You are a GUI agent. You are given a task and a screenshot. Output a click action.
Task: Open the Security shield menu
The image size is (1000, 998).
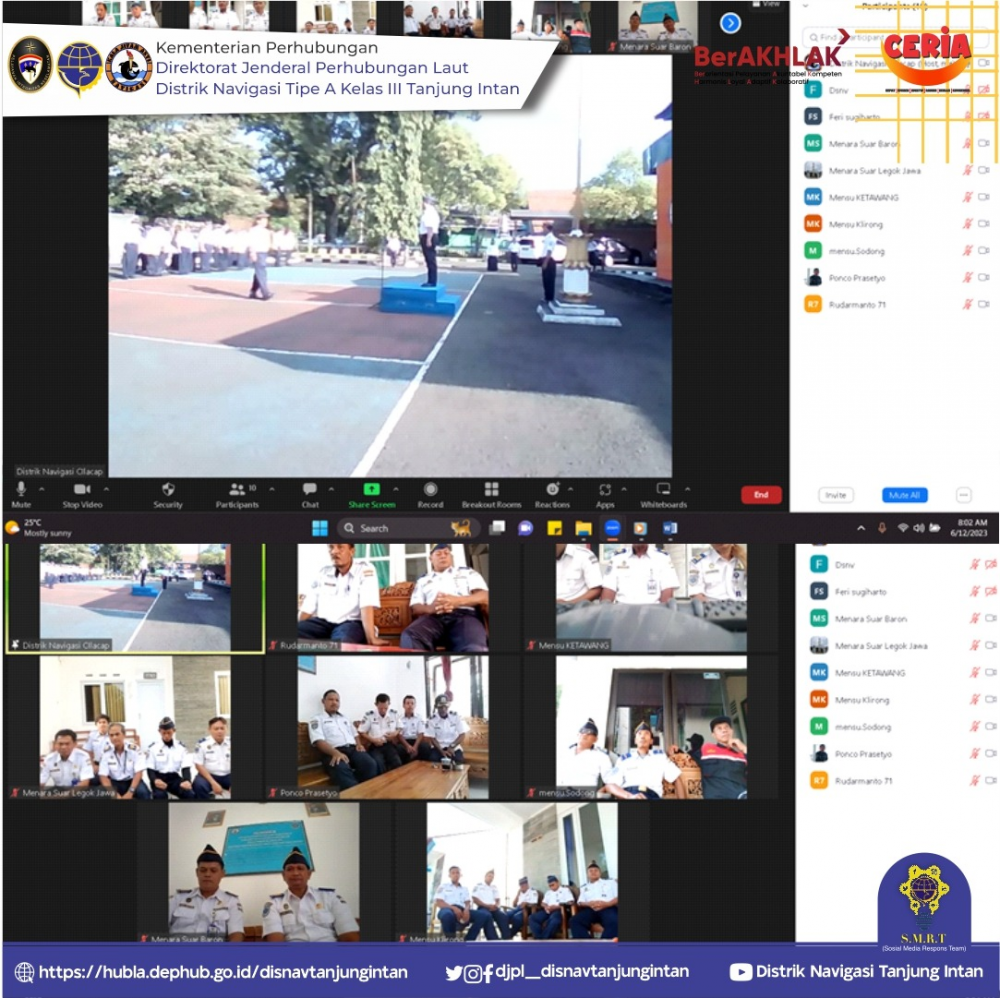(168, 494)
